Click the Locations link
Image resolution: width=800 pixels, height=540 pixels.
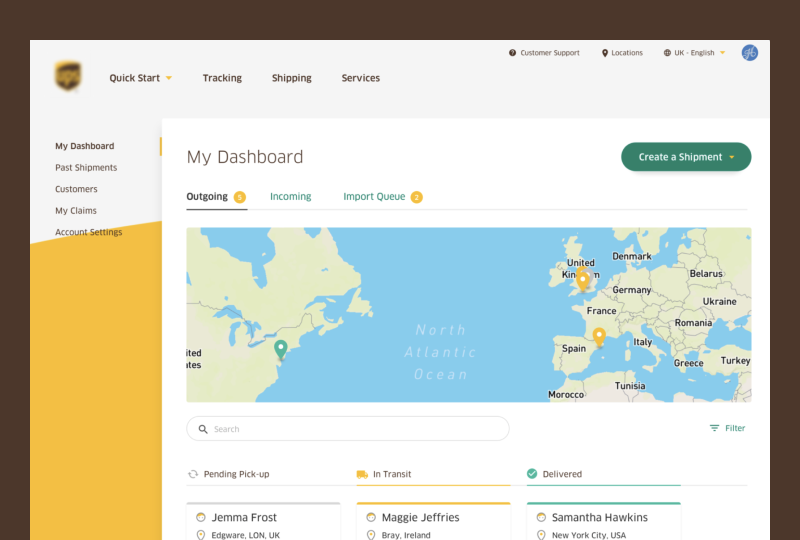(622, 53)
